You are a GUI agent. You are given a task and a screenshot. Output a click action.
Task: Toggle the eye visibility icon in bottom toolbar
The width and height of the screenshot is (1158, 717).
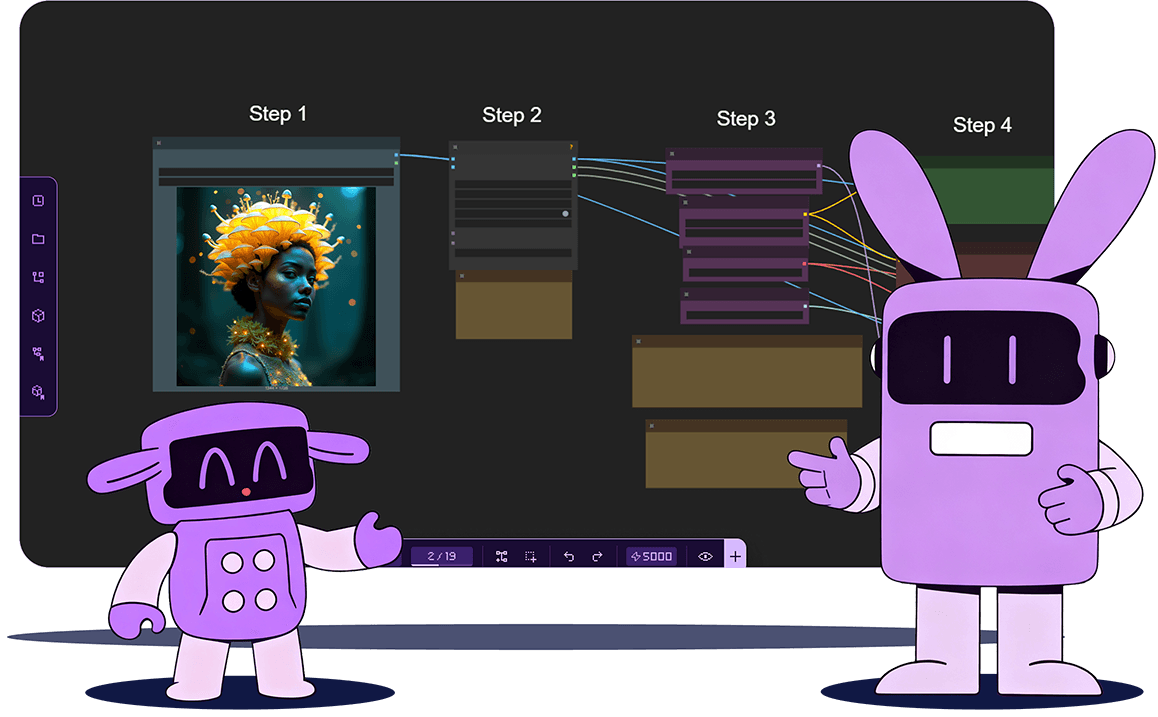pos(706,555)
